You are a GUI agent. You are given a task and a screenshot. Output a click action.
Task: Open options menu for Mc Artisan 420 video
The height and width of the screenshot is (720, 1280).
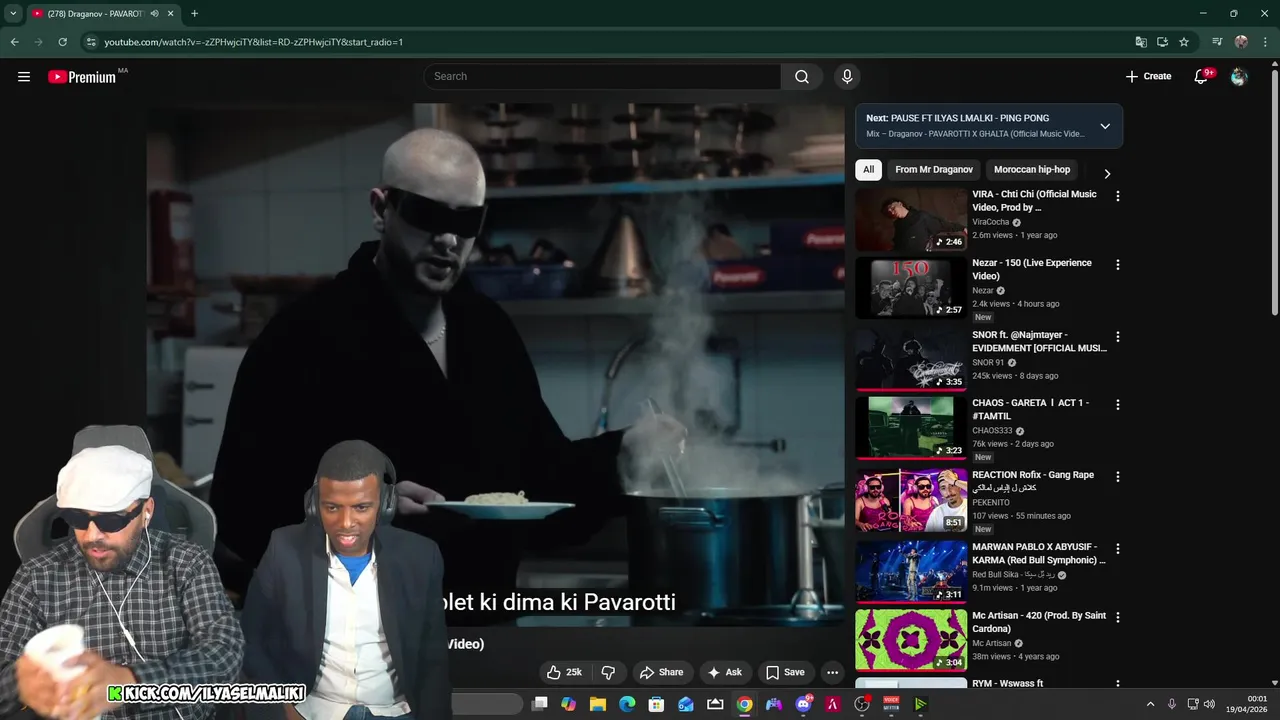[x=1117, y=618]
